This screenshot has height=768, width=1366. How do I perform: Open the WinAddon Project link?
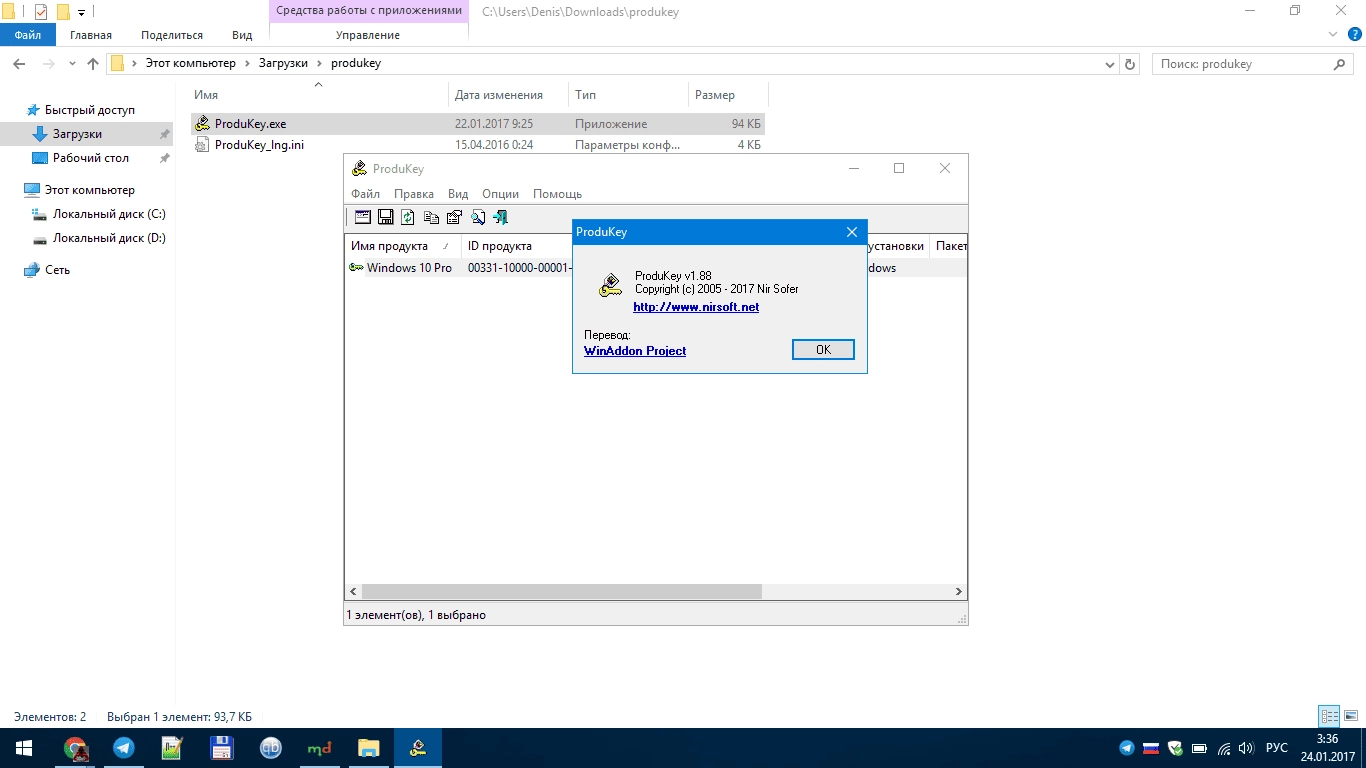point(635,351)
